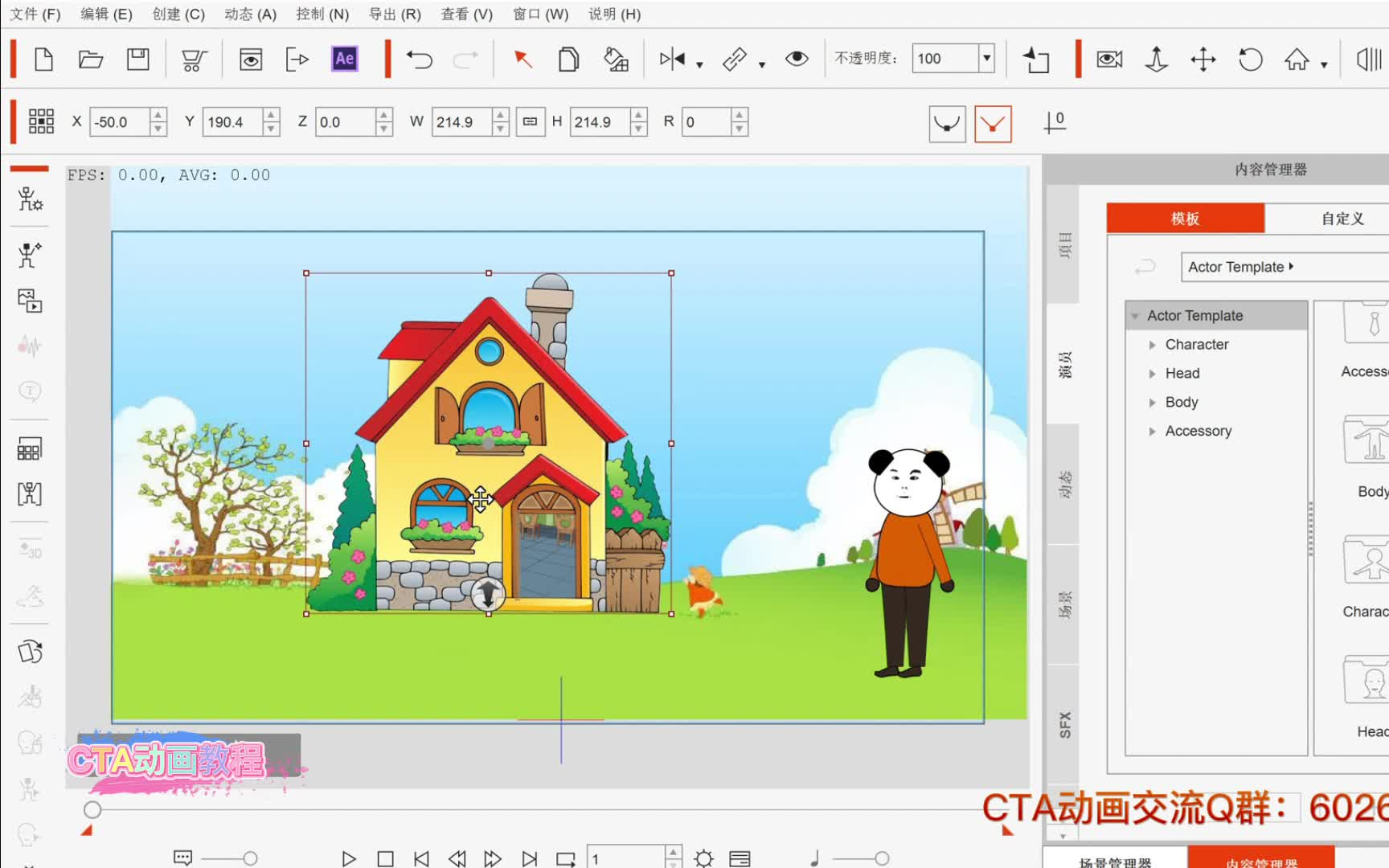1389x868 pixels.
Task: Open the Help (说明) menu
Action: (x=614, y=14)
